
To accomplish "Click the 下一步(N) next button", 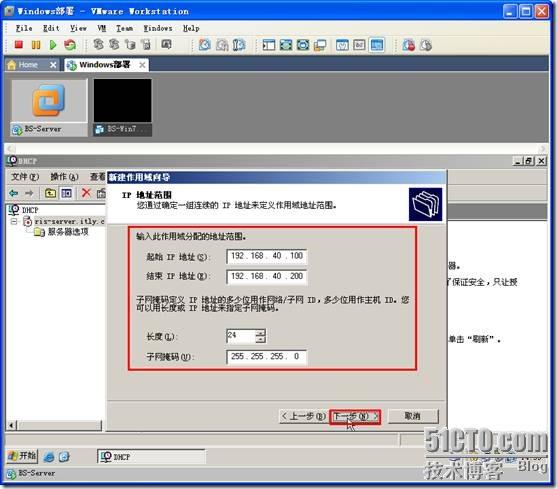I will coord(355,416).
